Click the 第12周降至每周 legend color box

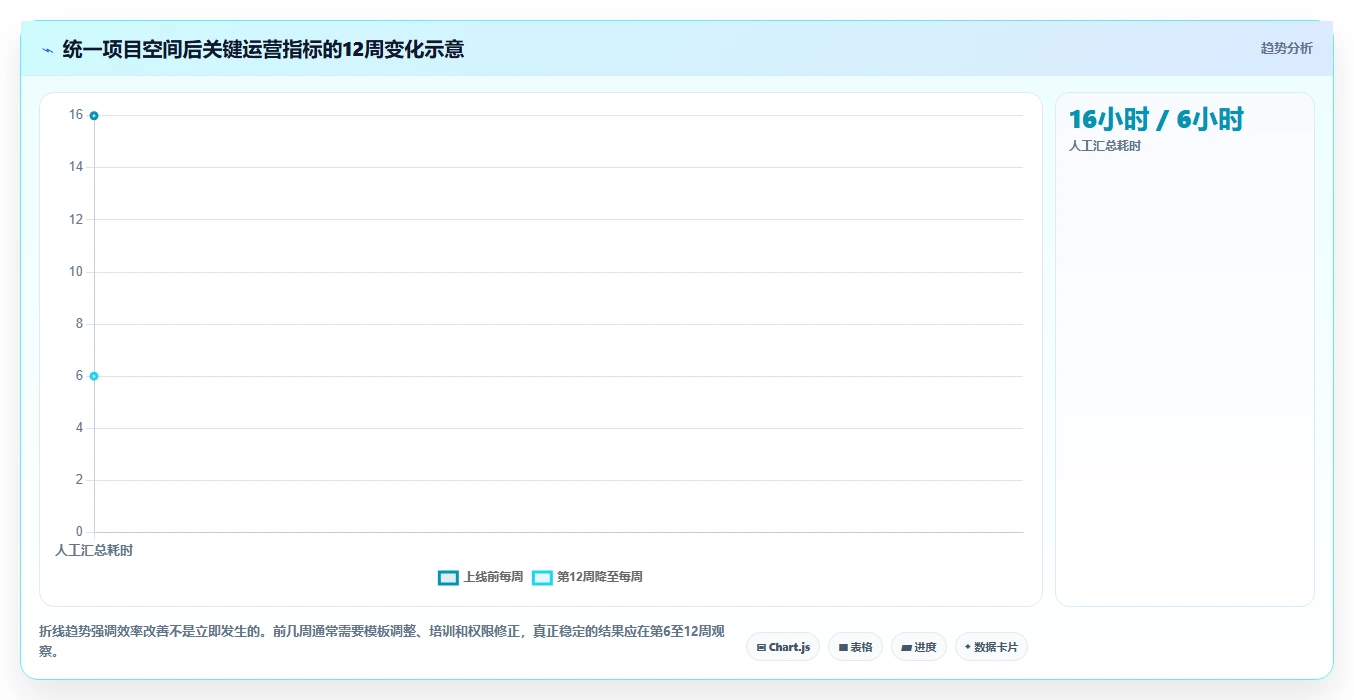(x=542, y=577)
